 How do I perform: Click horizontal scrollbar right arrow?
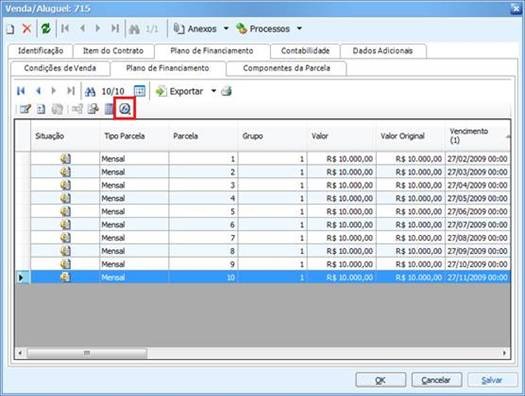point(505,353)
